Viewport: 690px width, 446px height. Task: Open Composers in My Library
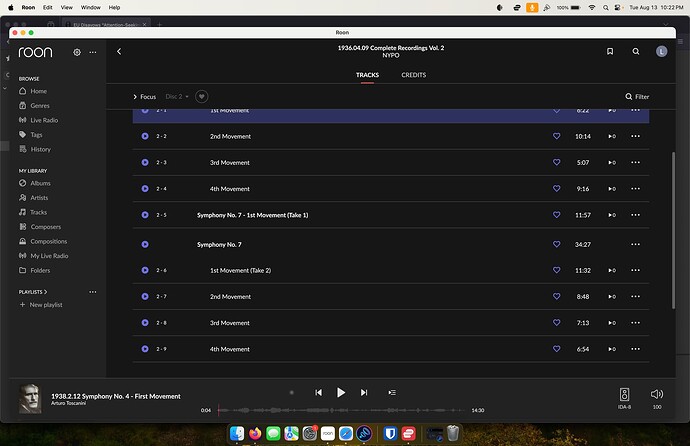(x=40, y=227)
